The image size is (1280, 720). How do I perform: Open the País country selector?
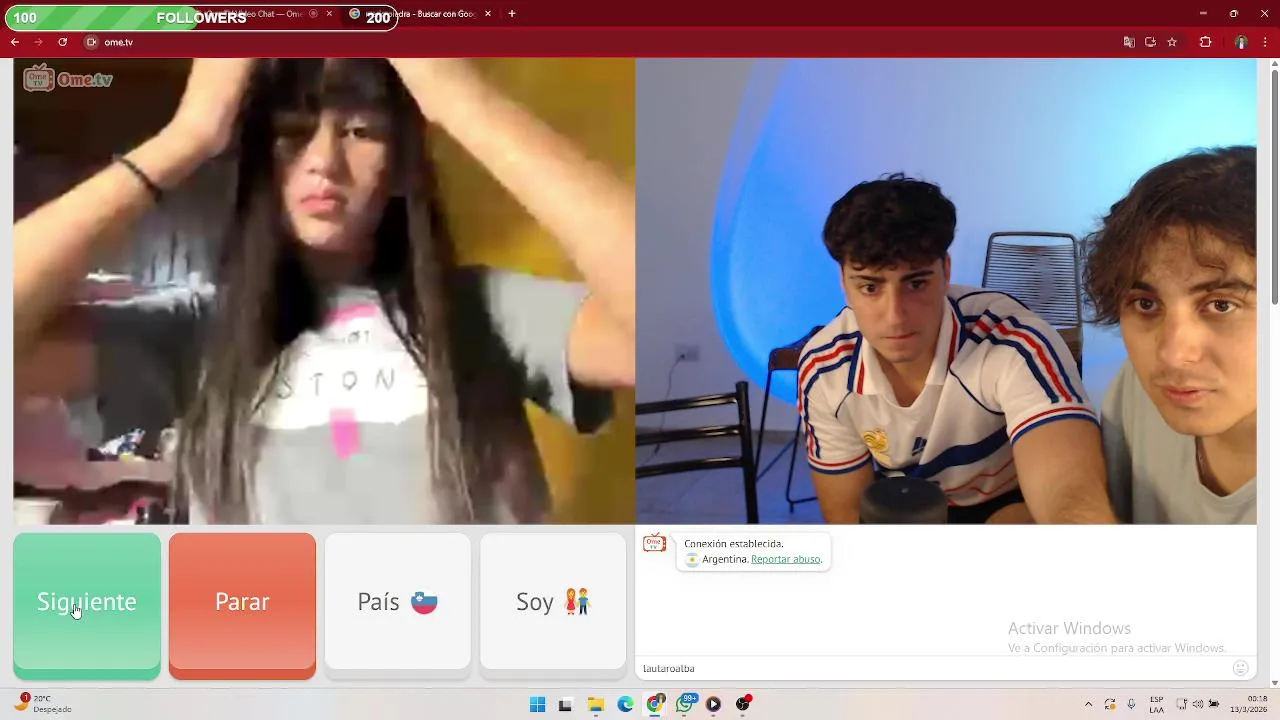[397, 602]
